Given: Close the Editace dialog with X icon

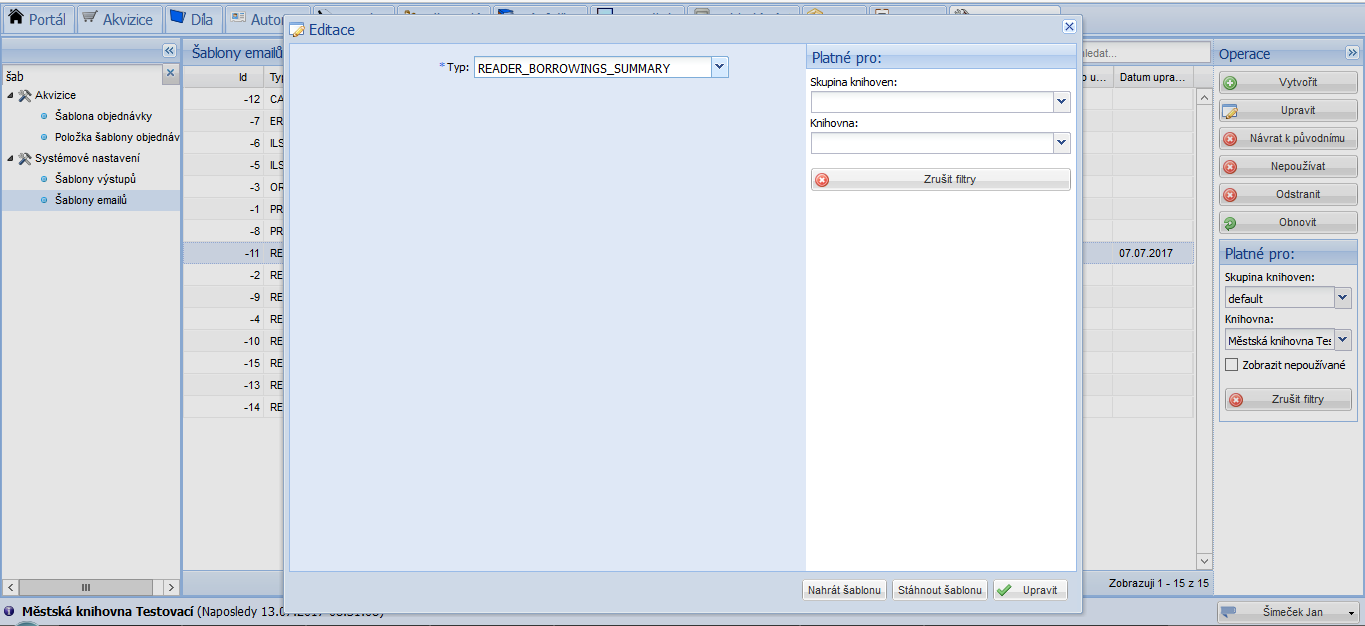Looking at the screenshot, I should click(1069, 28).
